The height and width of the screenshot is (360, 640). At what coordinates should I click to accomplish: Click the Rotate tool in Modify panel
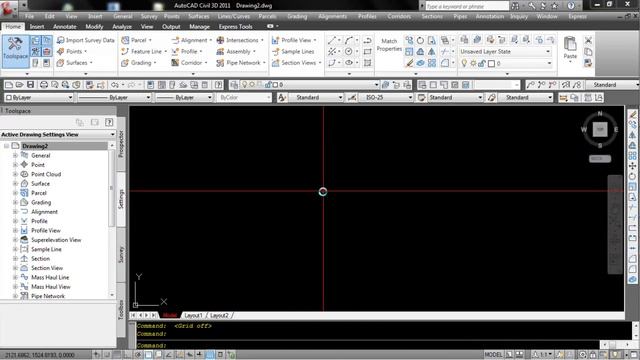[x=420, y=40]
